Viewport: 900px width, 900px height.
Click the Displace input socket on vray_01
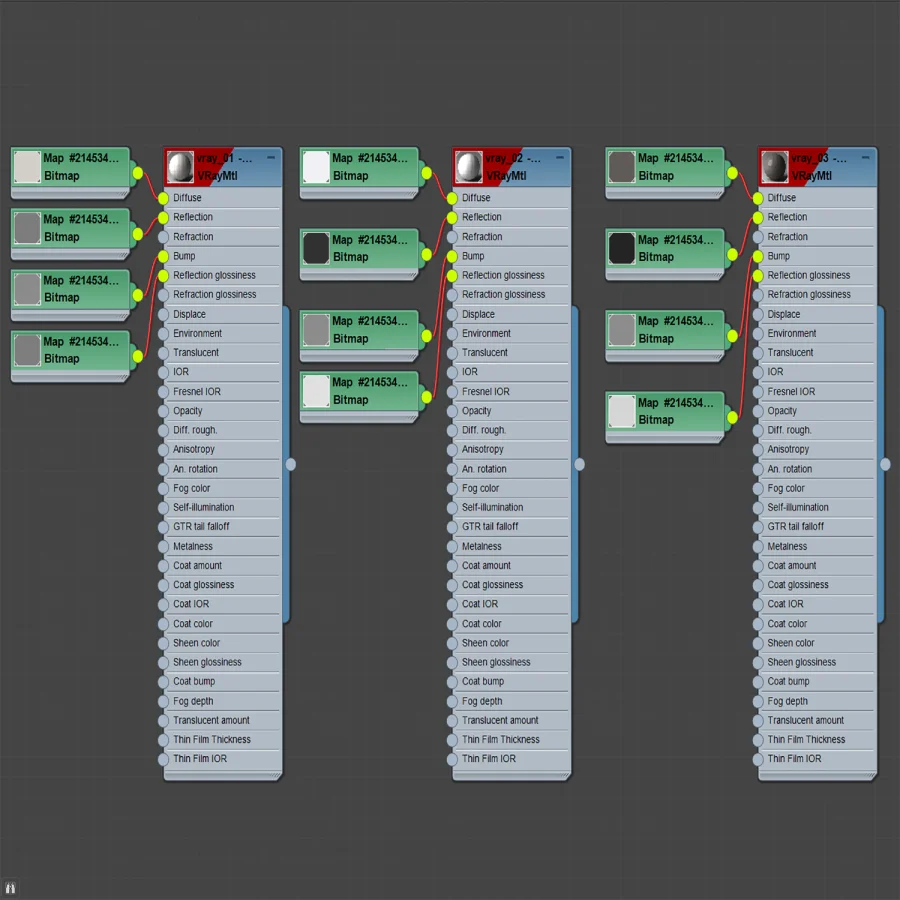click(163, 315)
